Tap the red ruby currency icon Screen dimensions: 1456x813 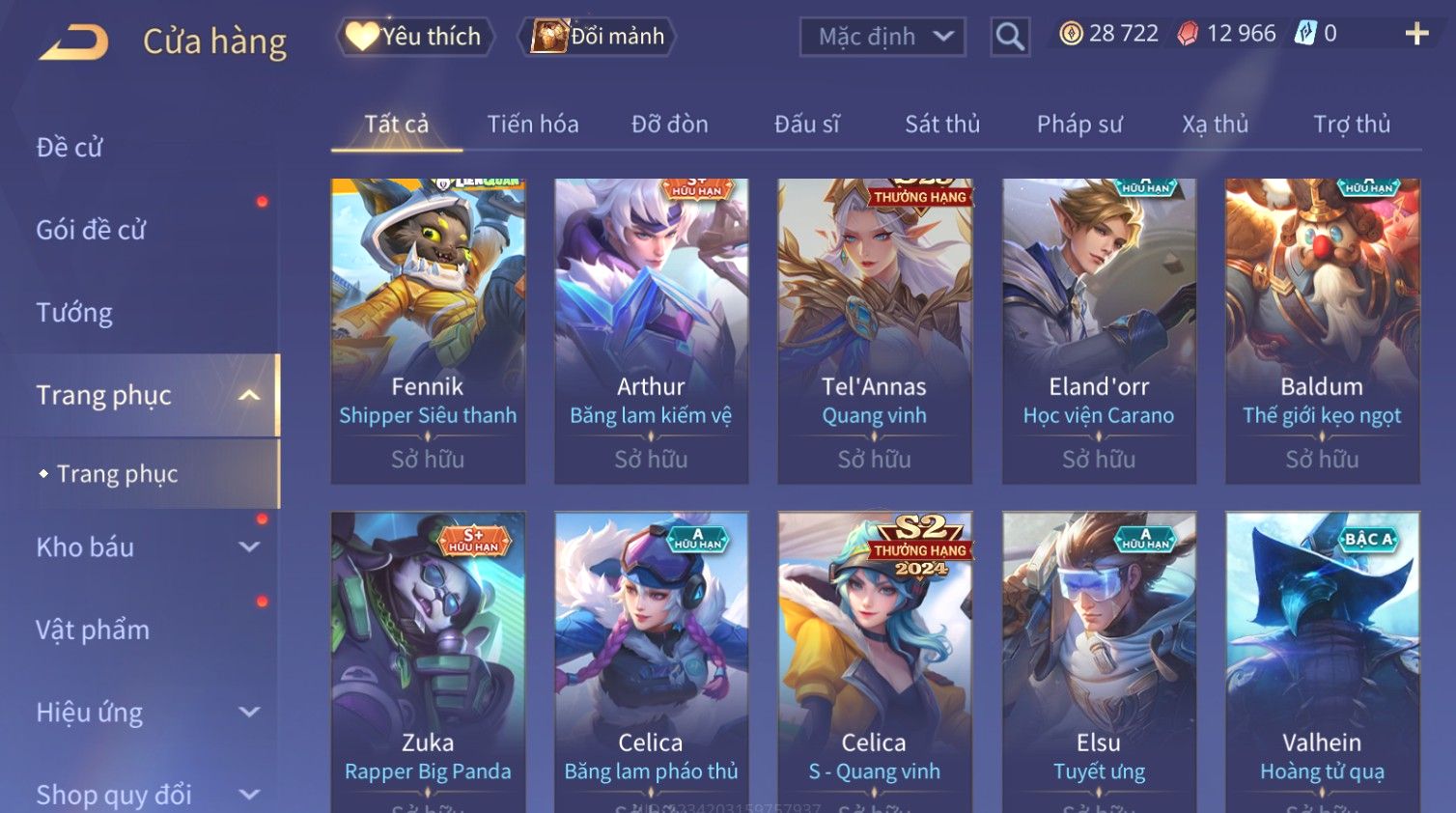1188,34
